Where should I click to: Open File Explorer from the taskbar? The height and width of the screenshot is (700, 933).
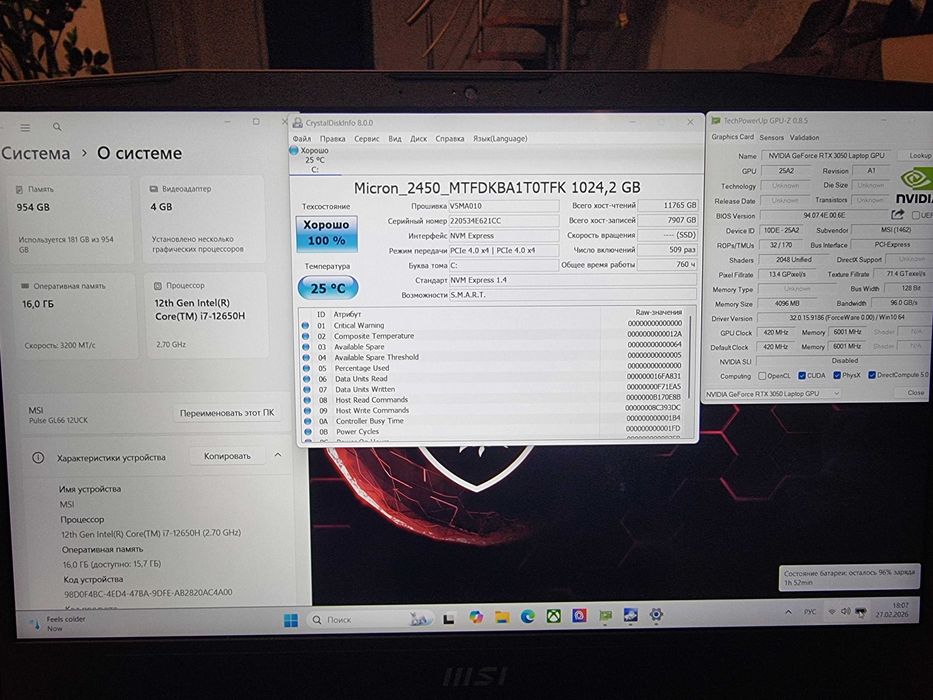(502, 617)
